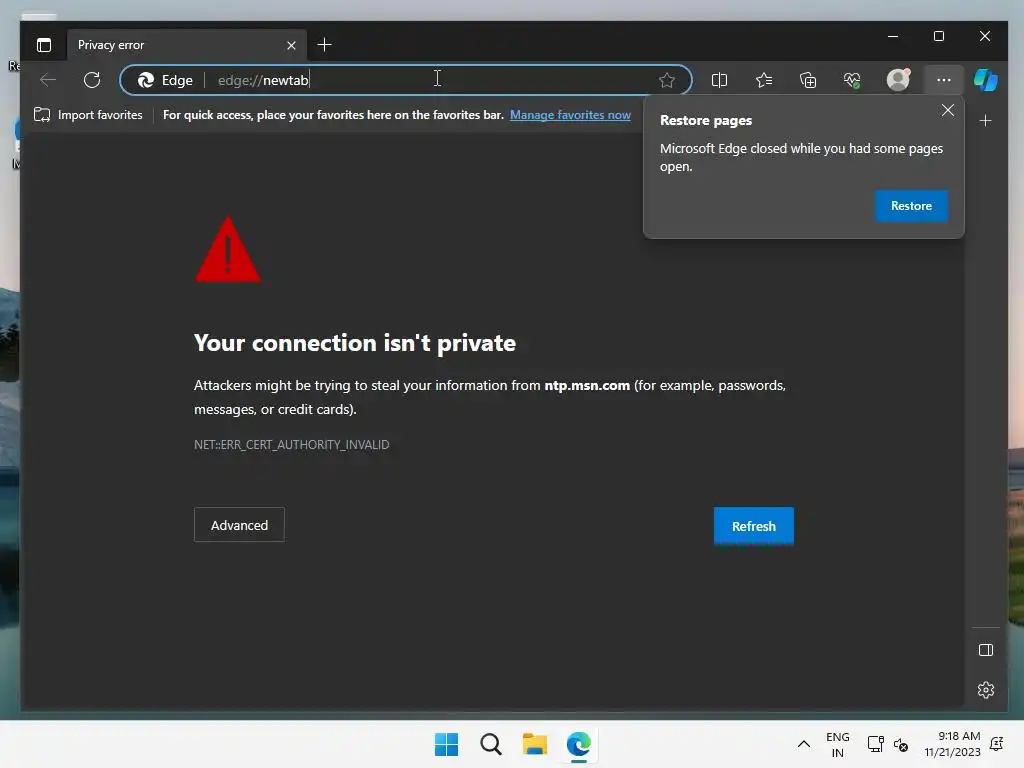Click the red warning triangle
Viewport: 1024px width, 768px height.
click(228, 250)
